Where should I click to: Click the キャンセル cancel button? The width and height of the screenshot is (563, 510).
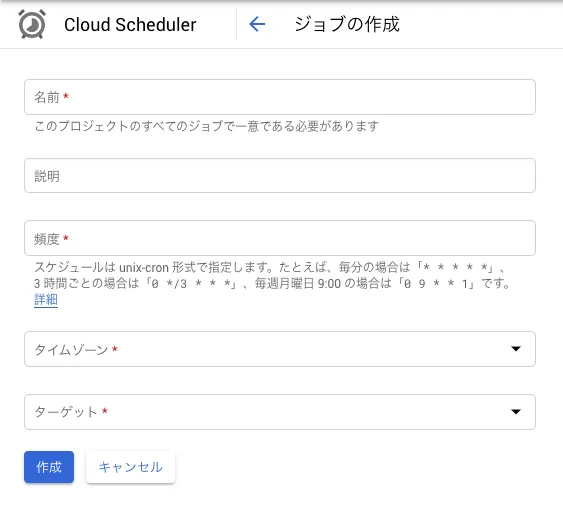(x=130, y=467)
